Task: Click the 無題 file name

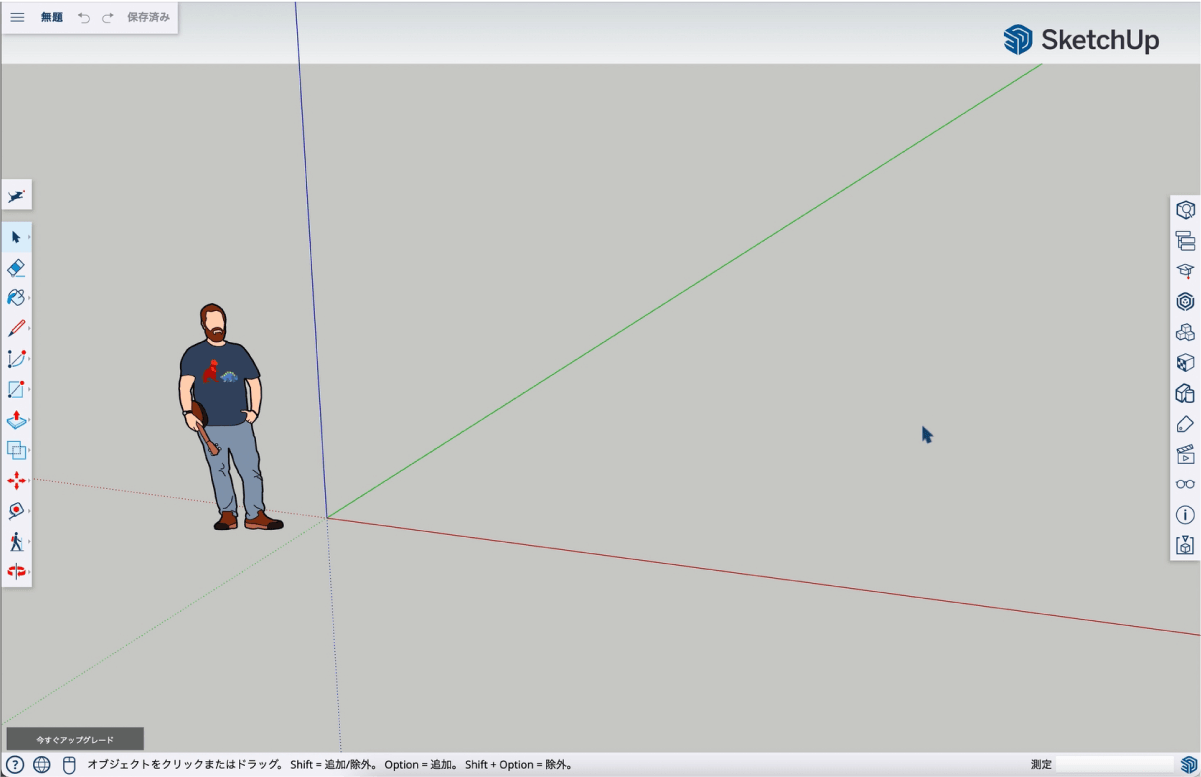Action: pos(51,17)
